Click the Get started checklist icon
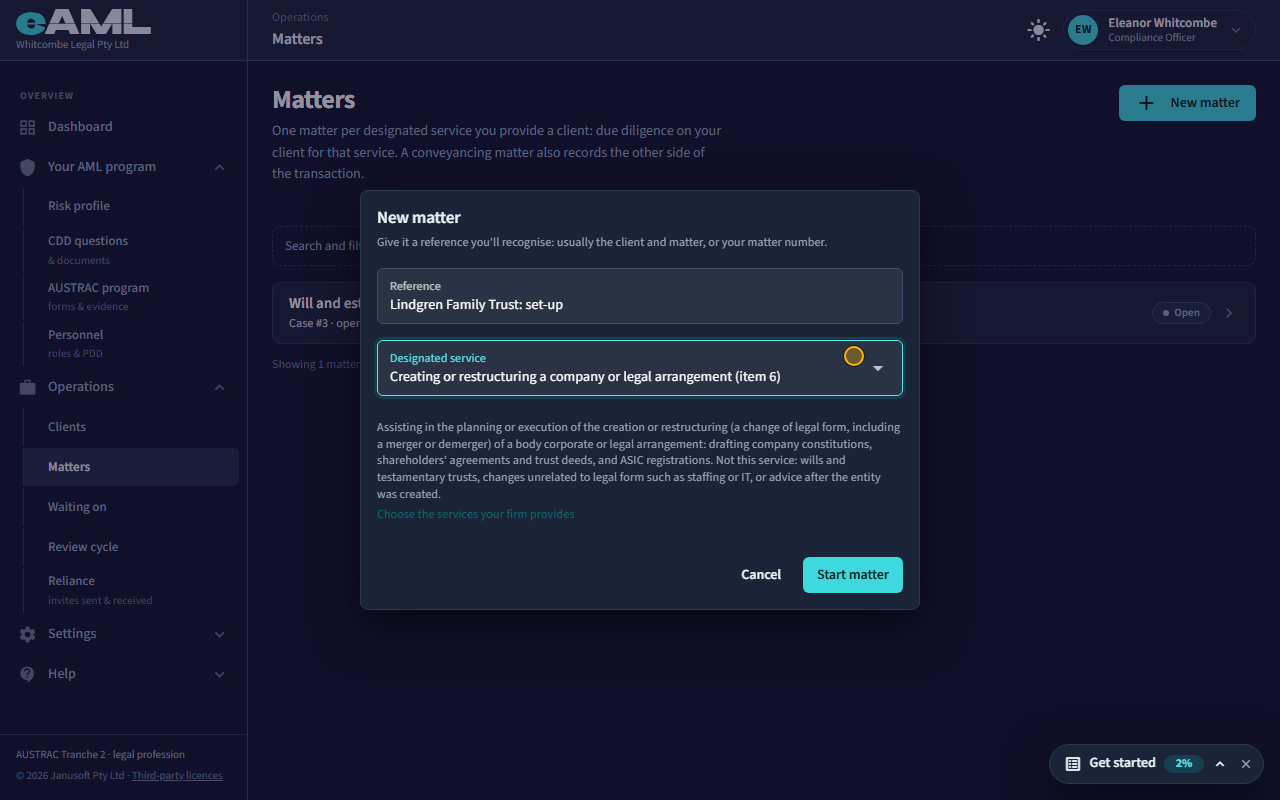Viewport: 1280px width, 800px height. 1073,763
